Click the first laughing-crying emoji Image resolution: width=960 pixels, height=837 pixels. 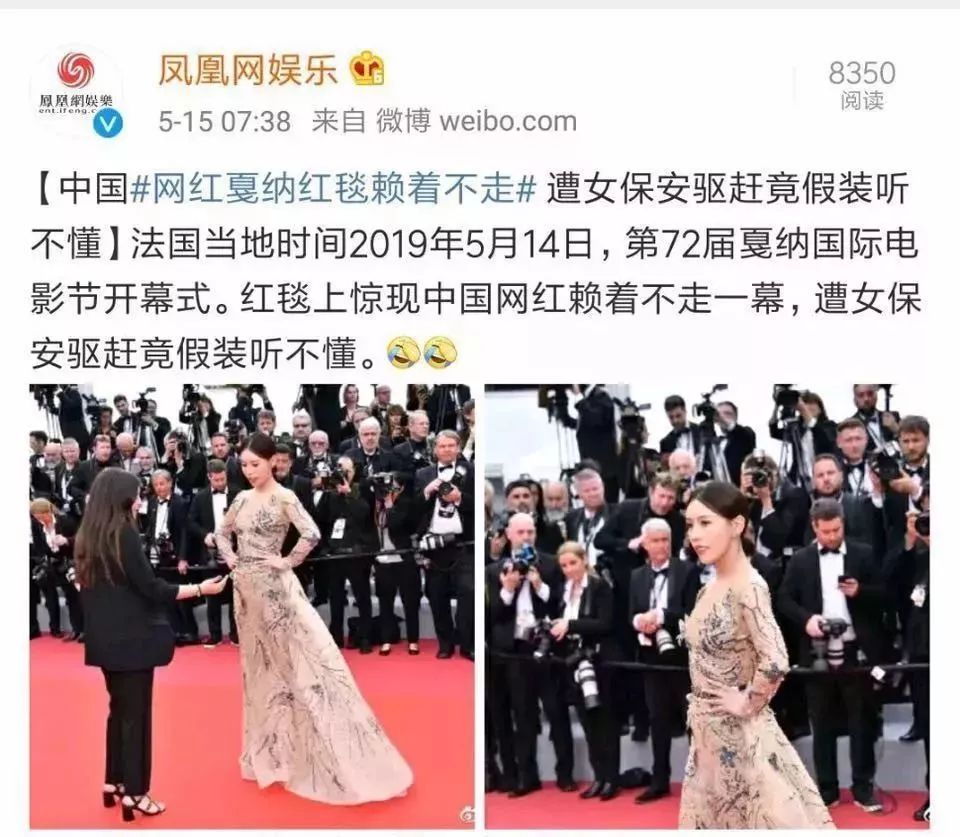point(403,353)
